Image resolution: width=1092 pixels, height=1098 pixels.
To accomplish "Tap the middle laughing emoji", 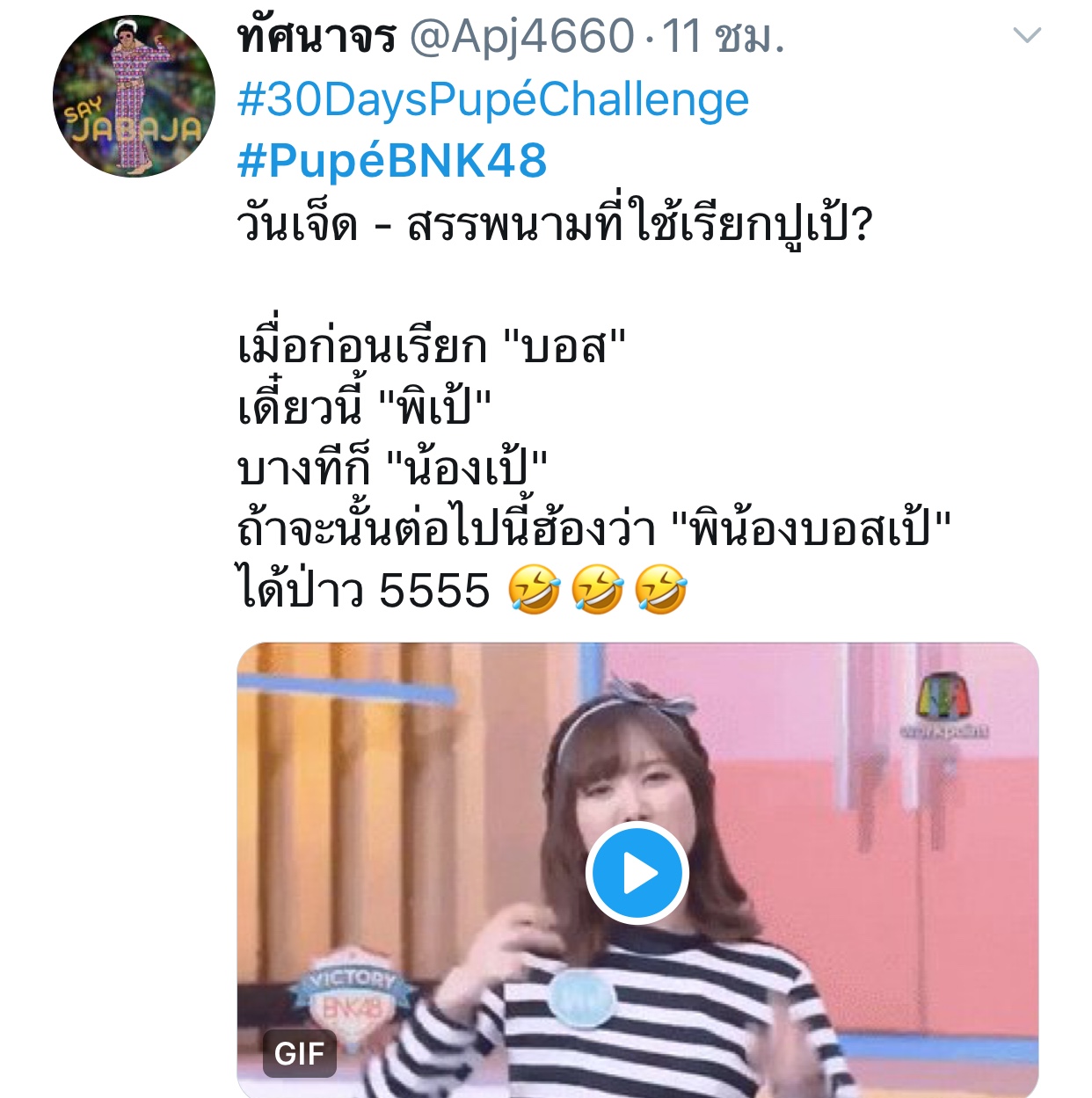I will 598,589.
